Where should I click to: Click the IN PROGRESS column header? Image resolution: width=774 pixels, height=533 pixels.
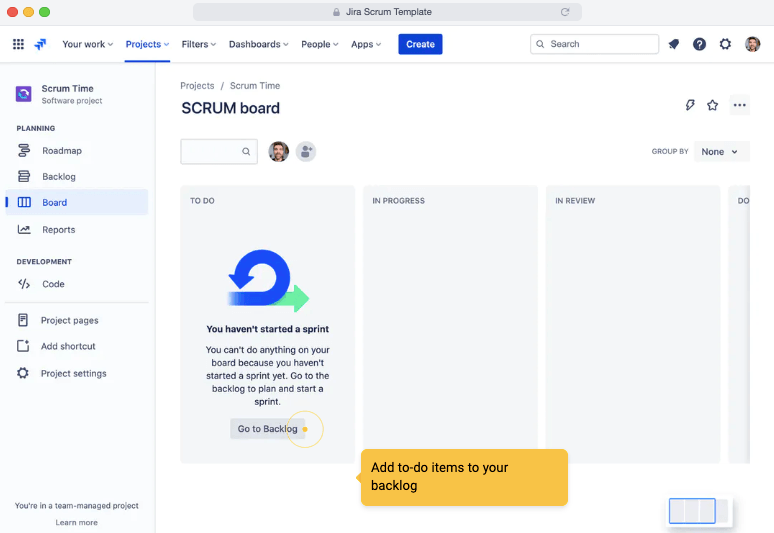398,201
